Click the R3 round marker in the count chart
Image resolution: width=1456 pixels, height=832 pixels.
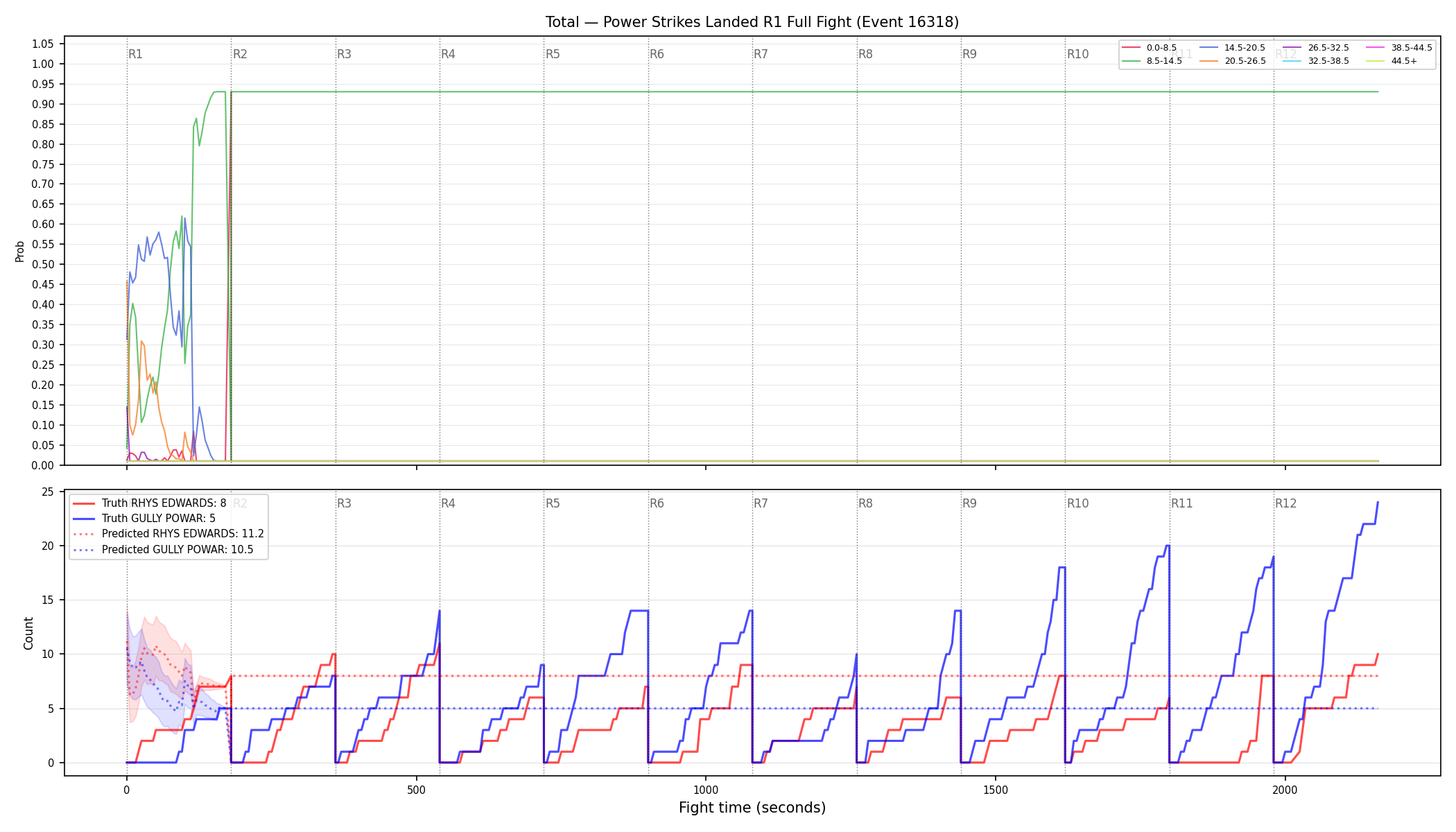(344, 503)
